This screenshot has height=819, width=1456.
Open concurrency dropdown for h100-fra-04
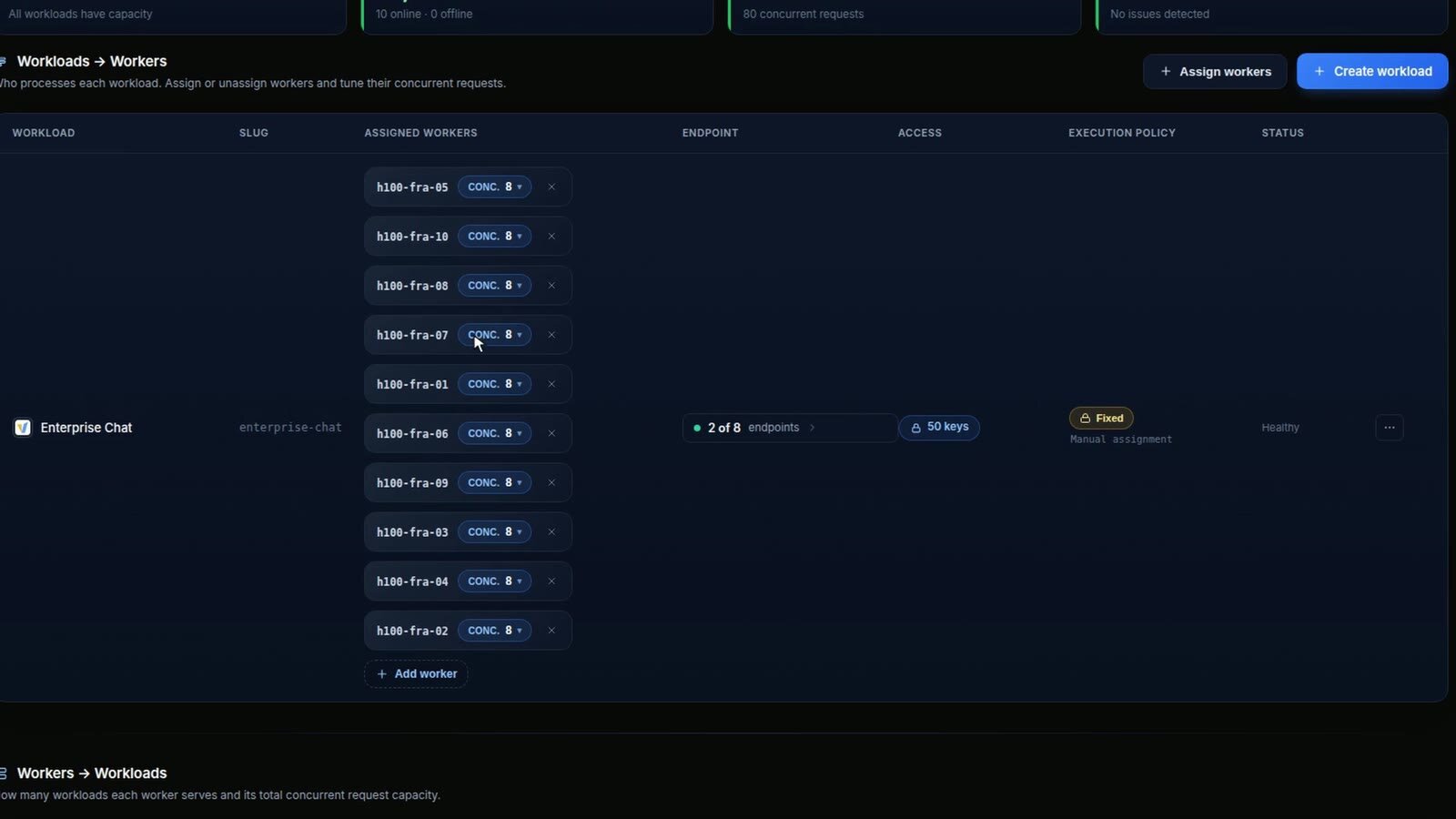pos(494,581)
